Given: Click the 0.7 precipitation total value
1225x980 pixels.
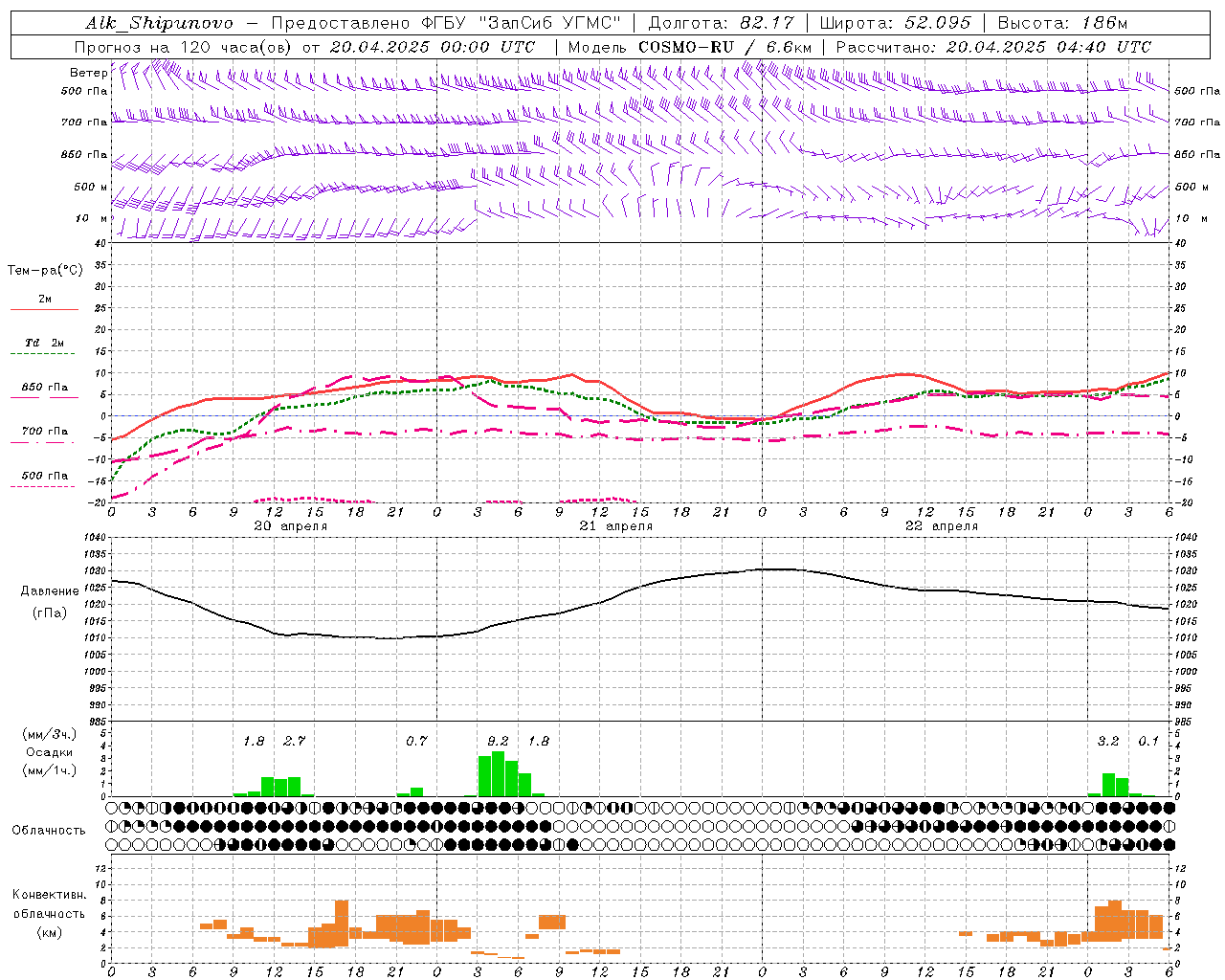Looking at the screenshot, I should point(416,741).
